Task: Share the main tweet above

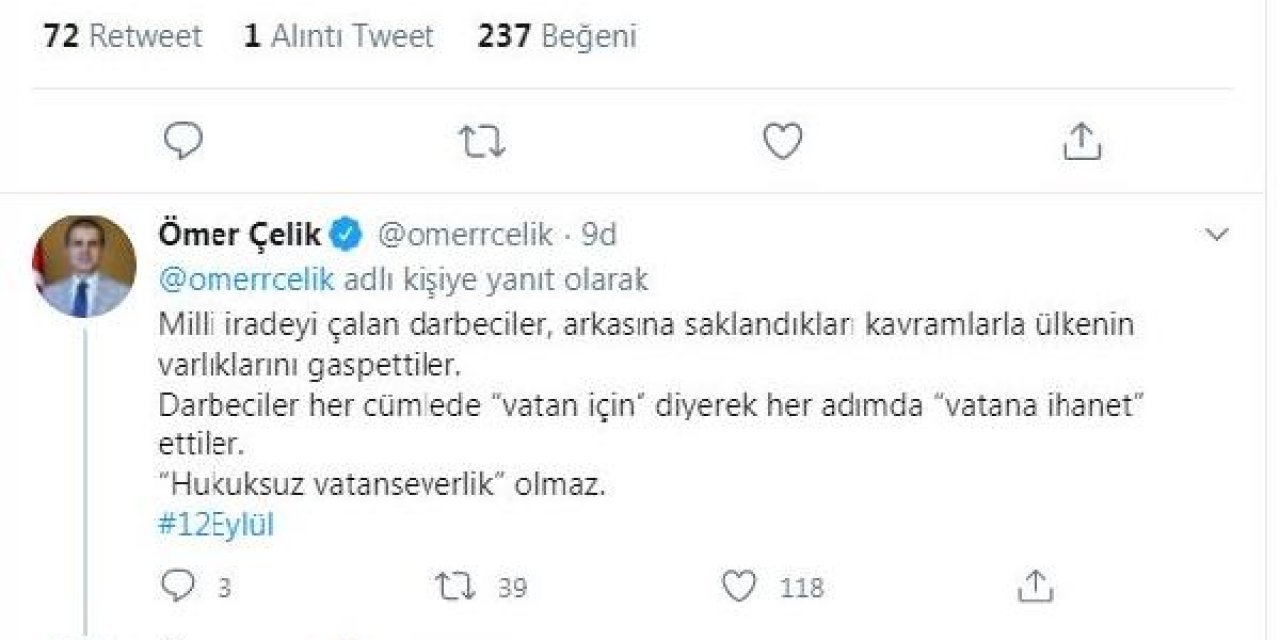Action: tap(1081, 142)
